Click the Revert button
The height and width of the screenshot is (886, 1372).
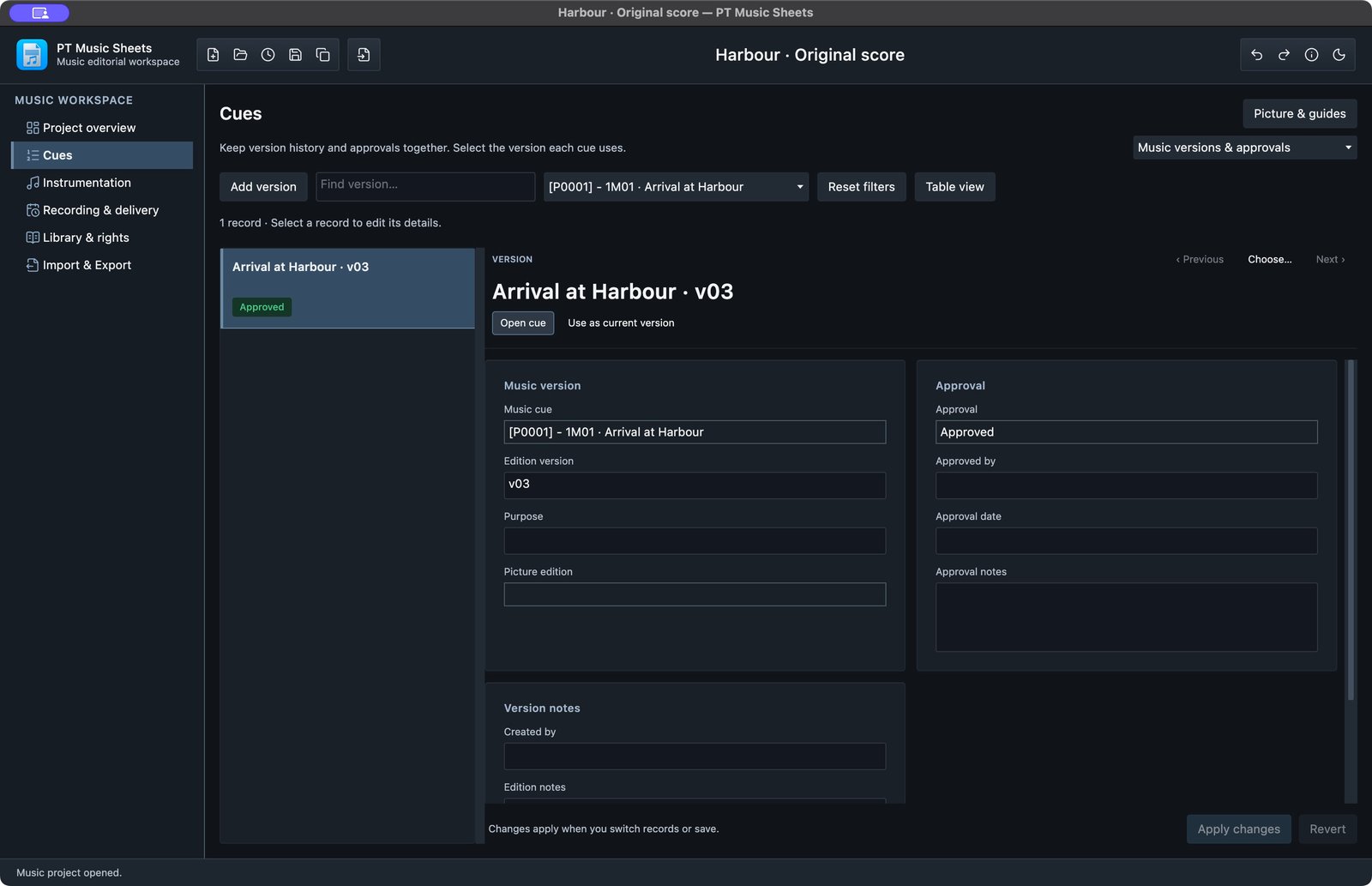pos(1327,829)
